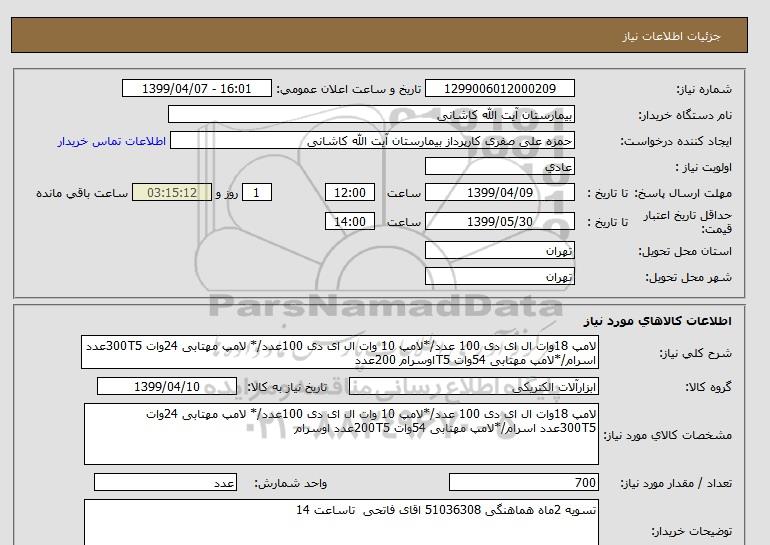The image size is (770, 545).
Task: Click the label گروه کالا
Action: click(708, 387)
